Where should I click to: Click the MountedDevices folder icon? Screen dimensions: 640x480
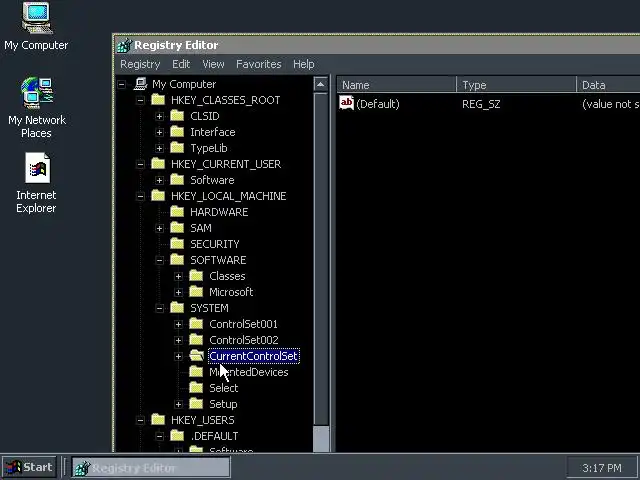tap(196, 371)
